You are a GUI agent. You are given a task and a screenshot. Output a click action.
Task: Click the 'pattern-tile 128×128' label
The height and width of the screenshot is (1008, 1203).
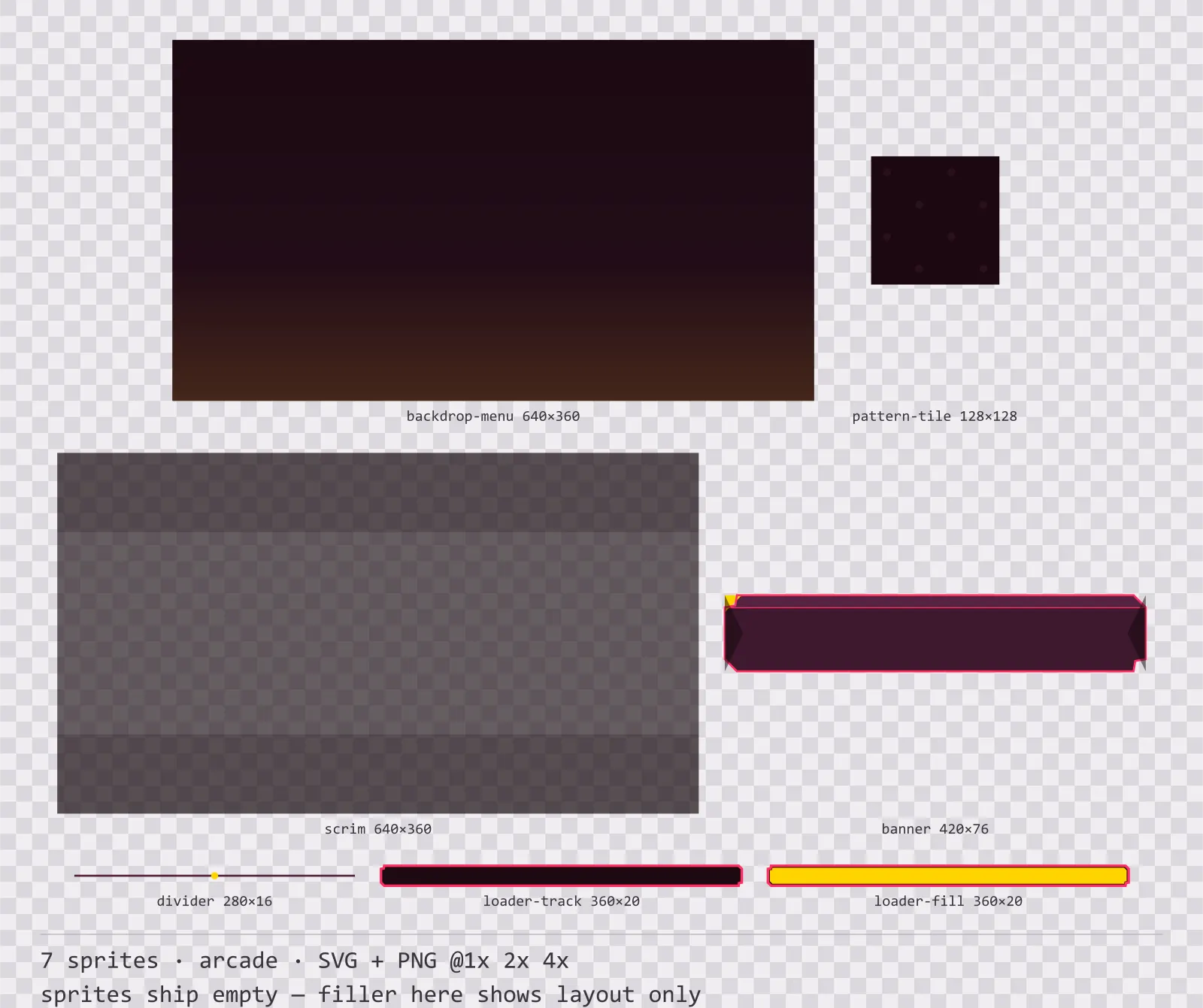(935, 416)
